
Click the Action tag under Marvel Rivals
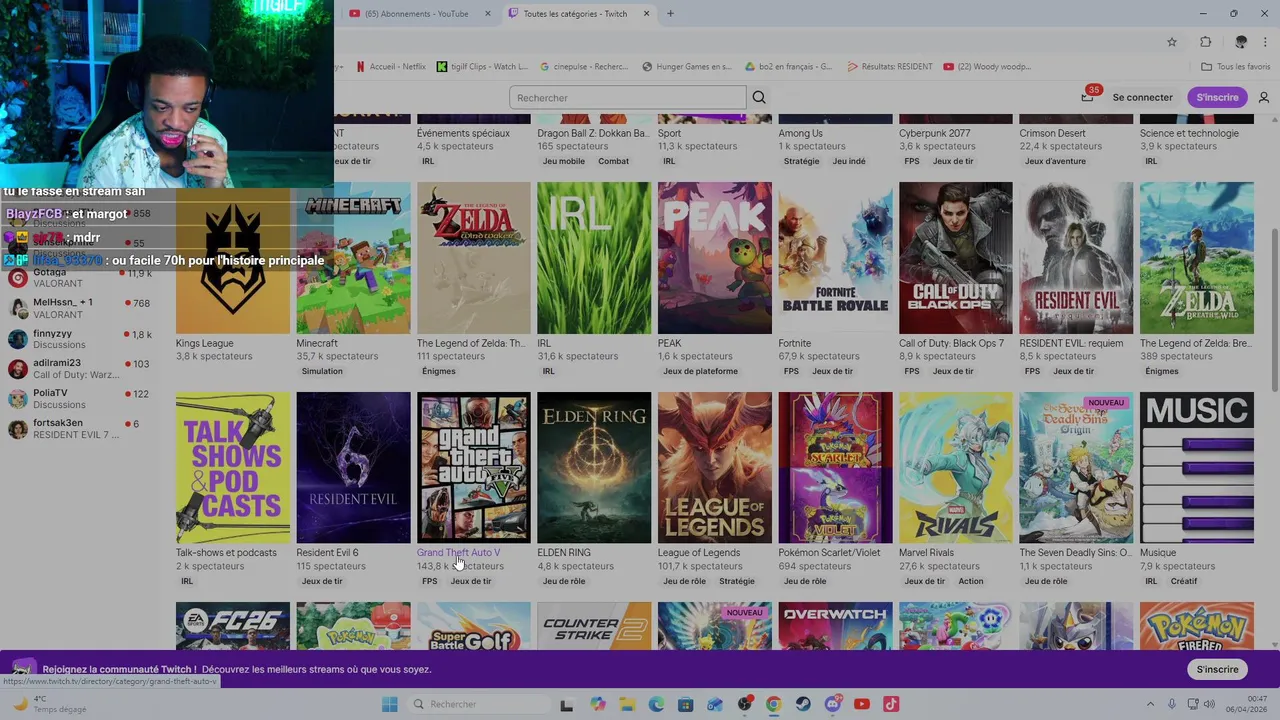[971, 581]
